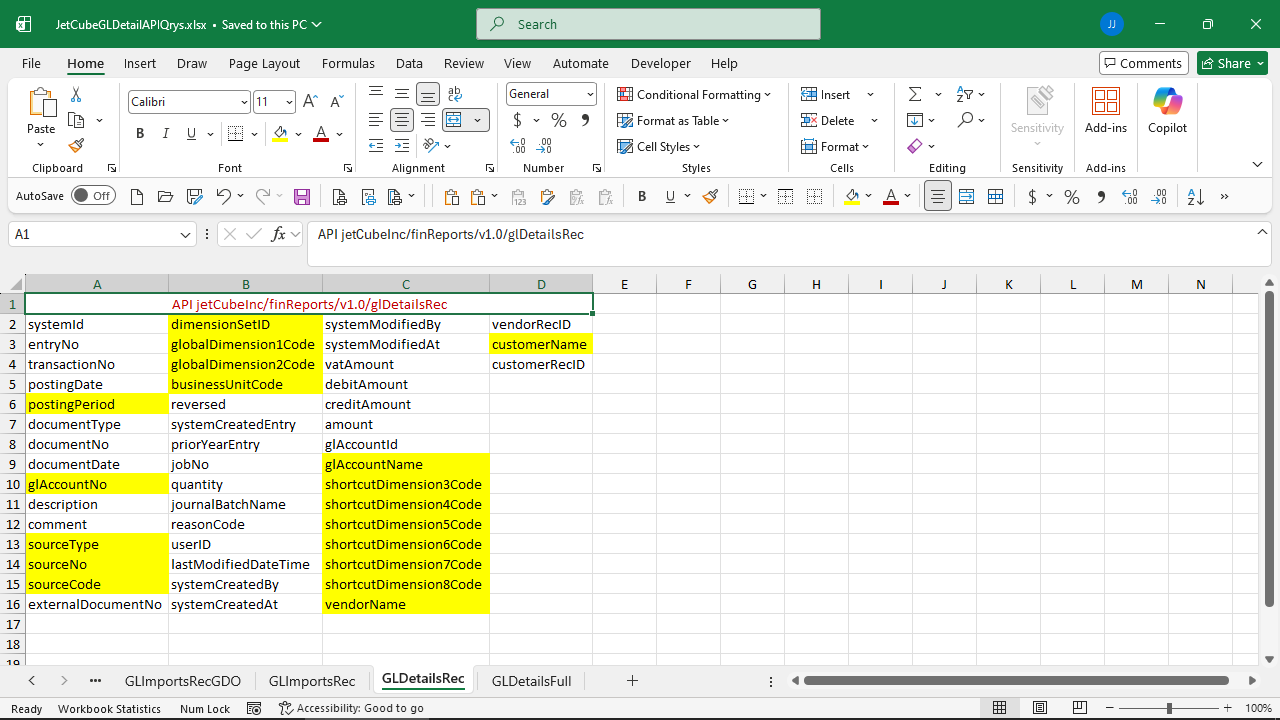Click the Share button
This screenshot has height=720, width=1280.
(x=1232, y=63)
